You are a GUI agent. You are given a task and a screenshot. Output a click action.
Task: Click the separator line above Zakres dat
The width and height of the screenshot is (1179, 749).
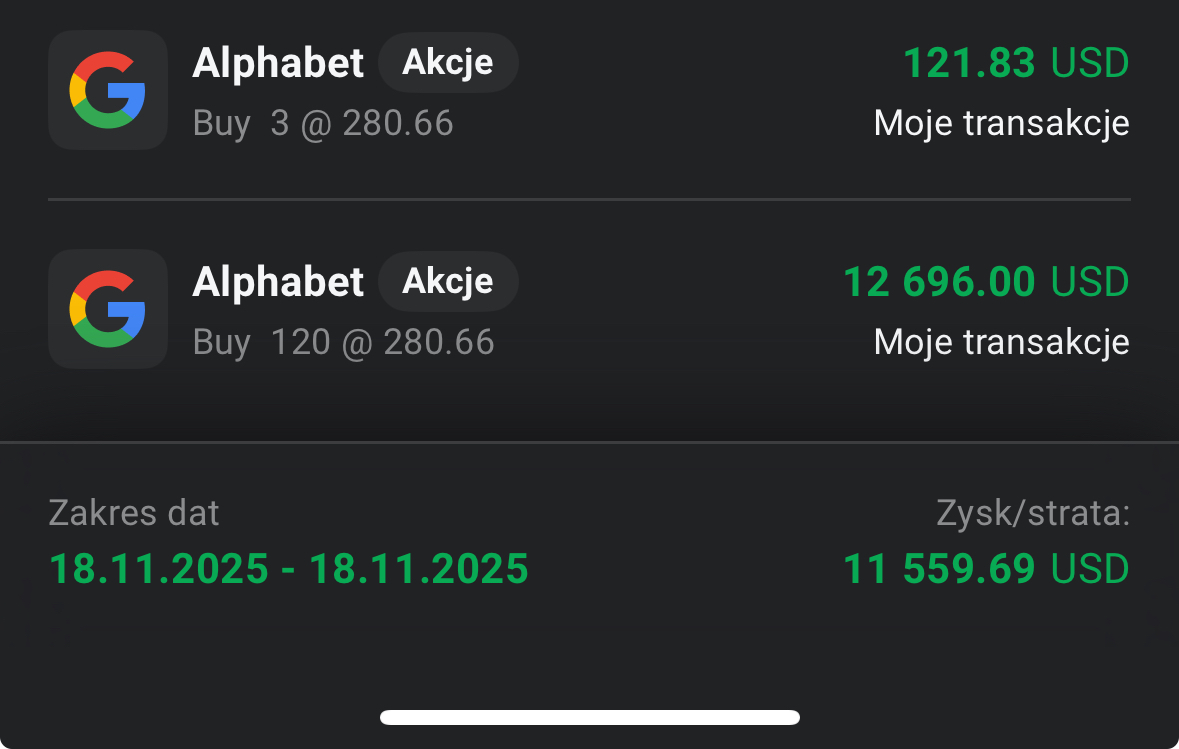pos(590,441)
